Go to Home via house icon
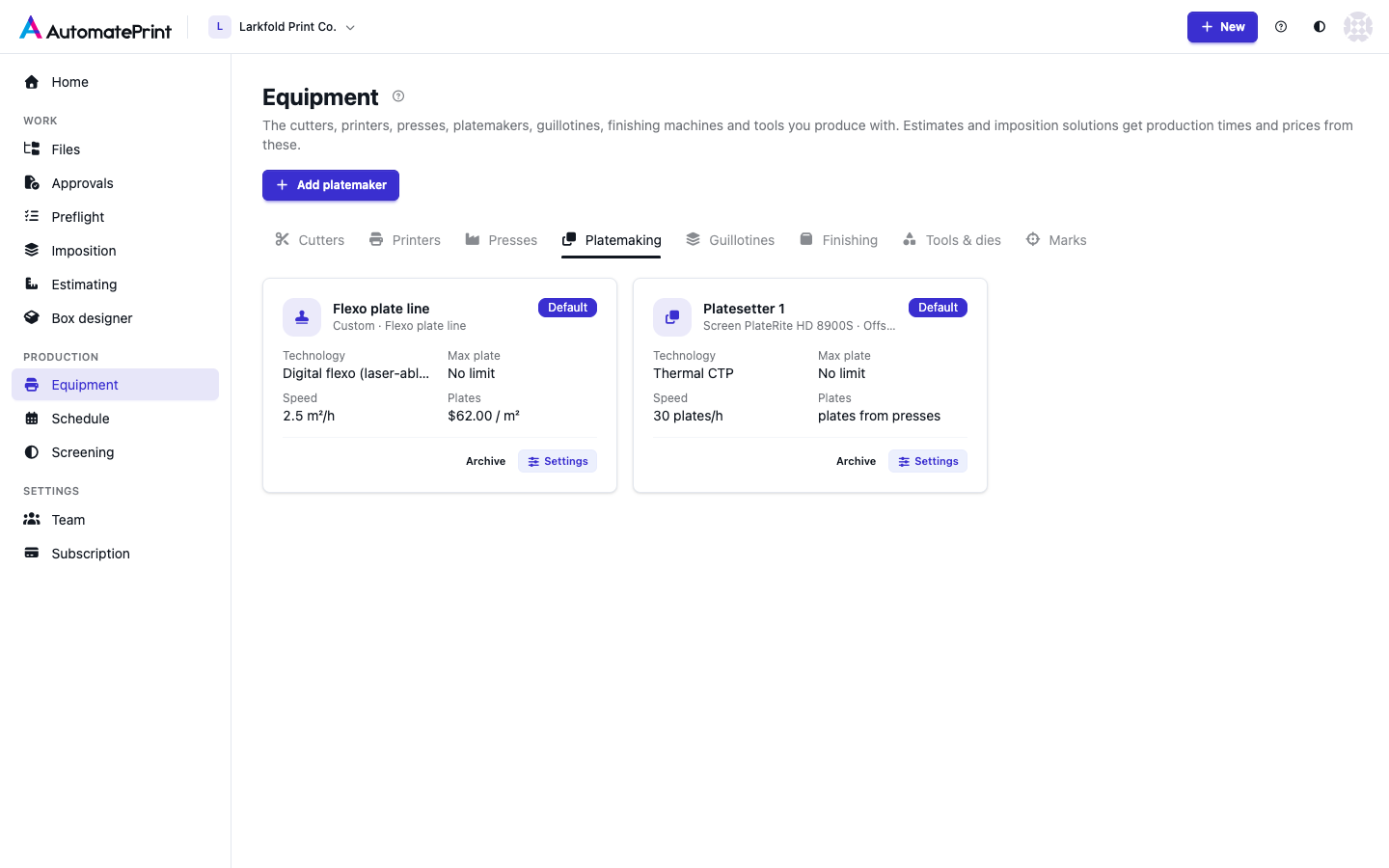The height and width of the screenshot is (868, 1389). click(32, 82)
